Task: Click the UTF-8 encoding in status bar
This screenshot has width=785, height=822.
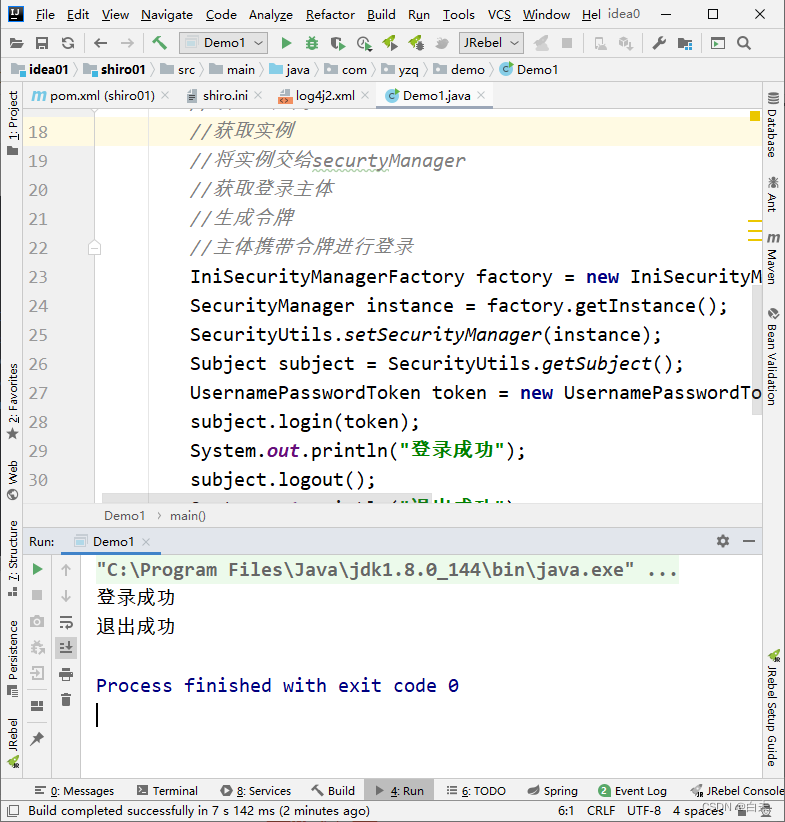Action: (x=644, y=810)
